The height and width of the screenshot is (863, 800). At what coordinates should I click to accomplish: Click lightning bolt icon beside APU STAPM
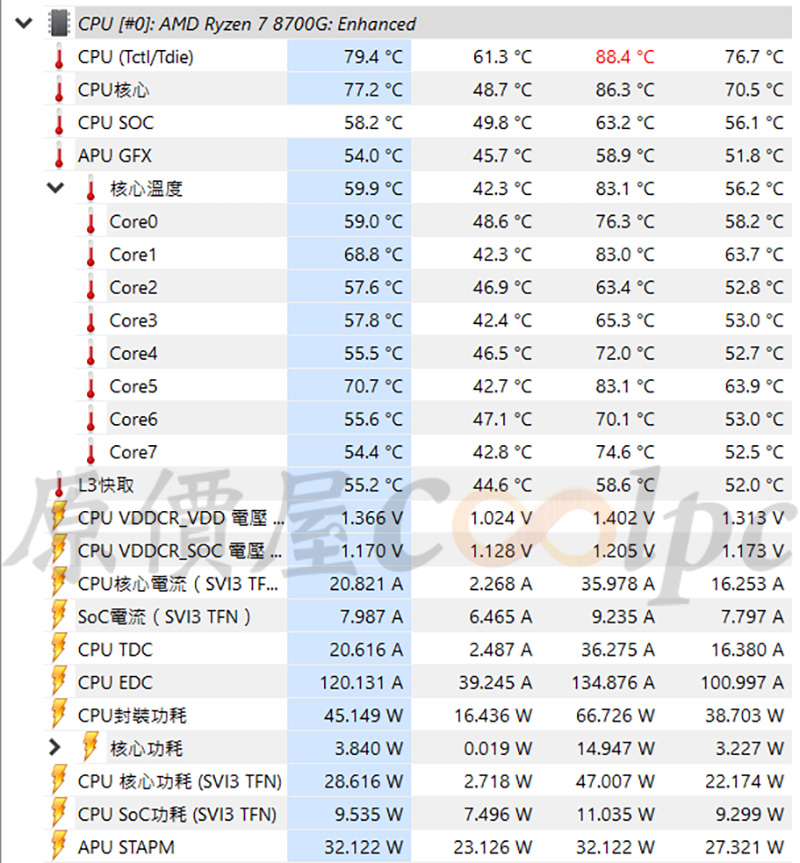(x=59, y=847)
